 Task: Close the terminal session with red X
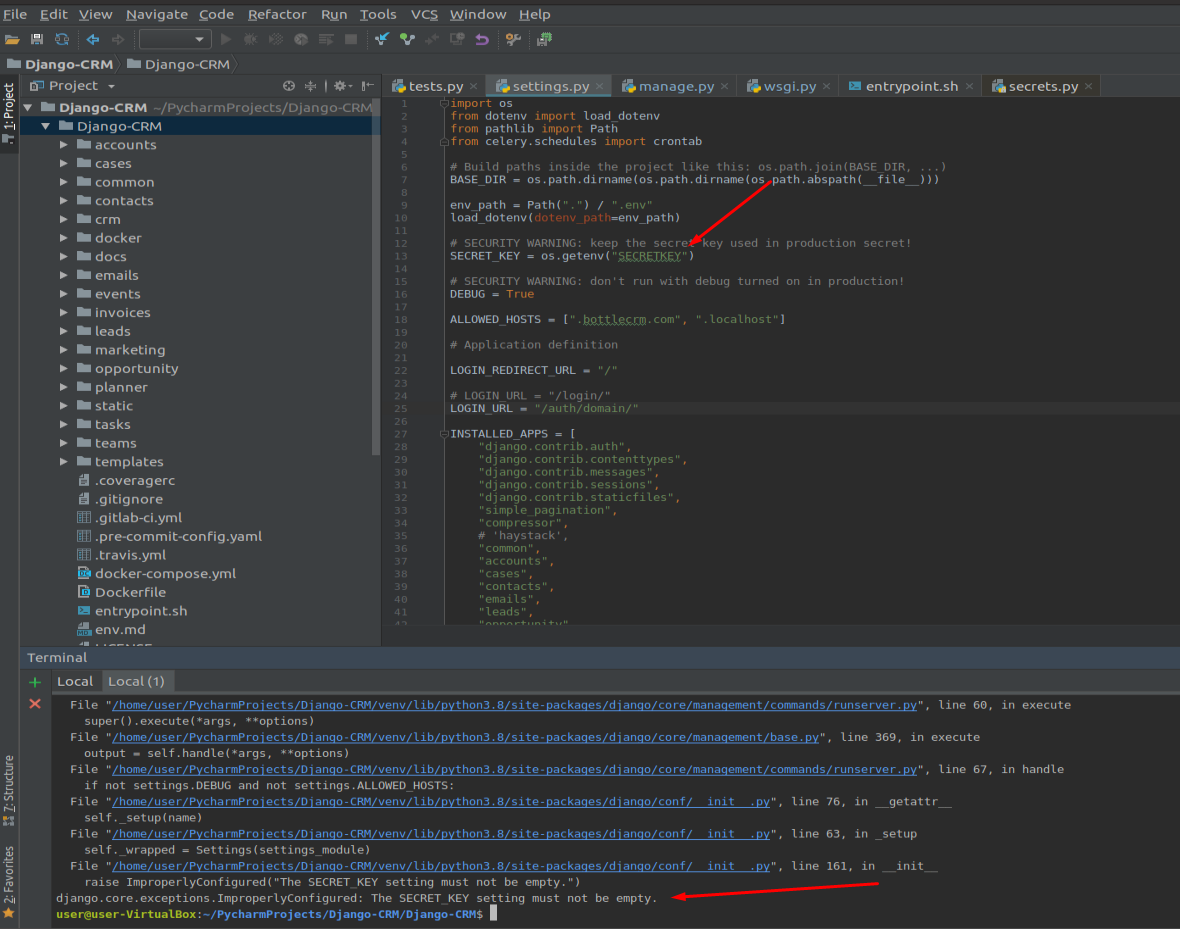35,704
